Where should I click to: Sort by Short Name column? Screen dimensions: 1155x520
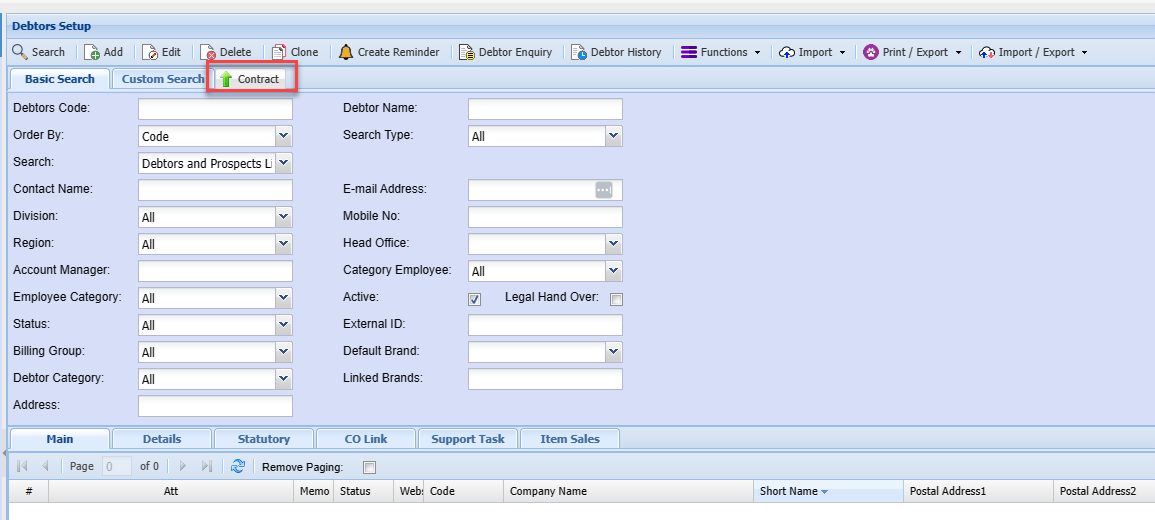[x=828, y=491]
